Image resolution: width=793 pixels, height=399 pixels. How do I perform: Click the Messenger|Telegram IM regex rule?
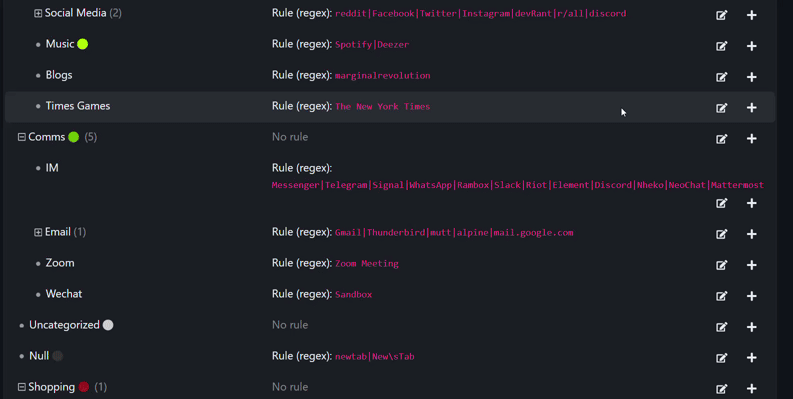click(x=517, y=185)
